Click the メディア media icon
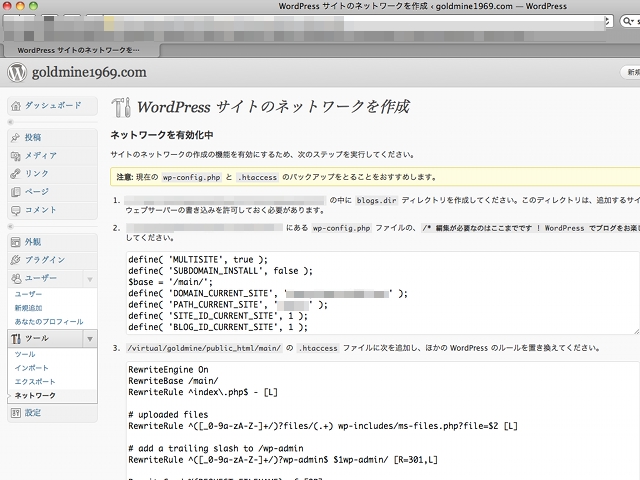The image size is (640, 480). click(x=16, y=156)
